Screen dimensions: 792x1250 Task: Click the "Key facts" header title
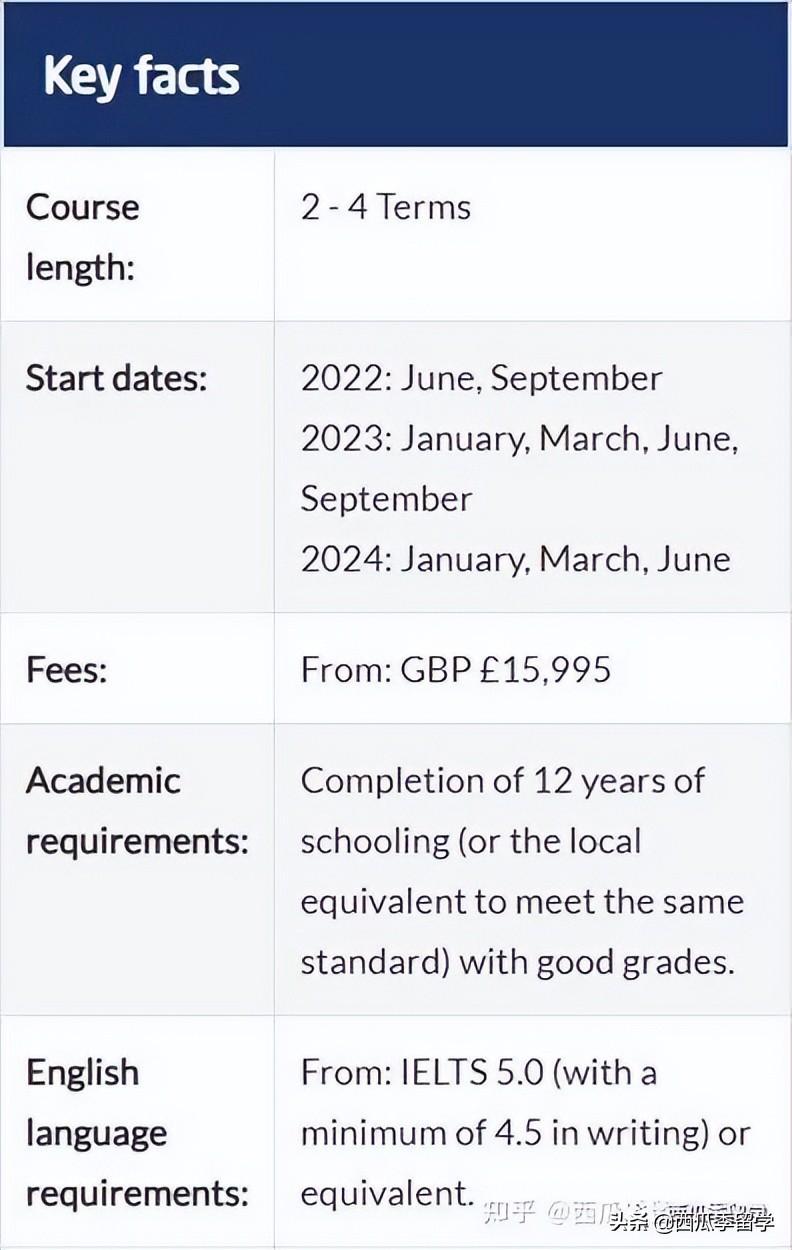[x=141, y=76]
